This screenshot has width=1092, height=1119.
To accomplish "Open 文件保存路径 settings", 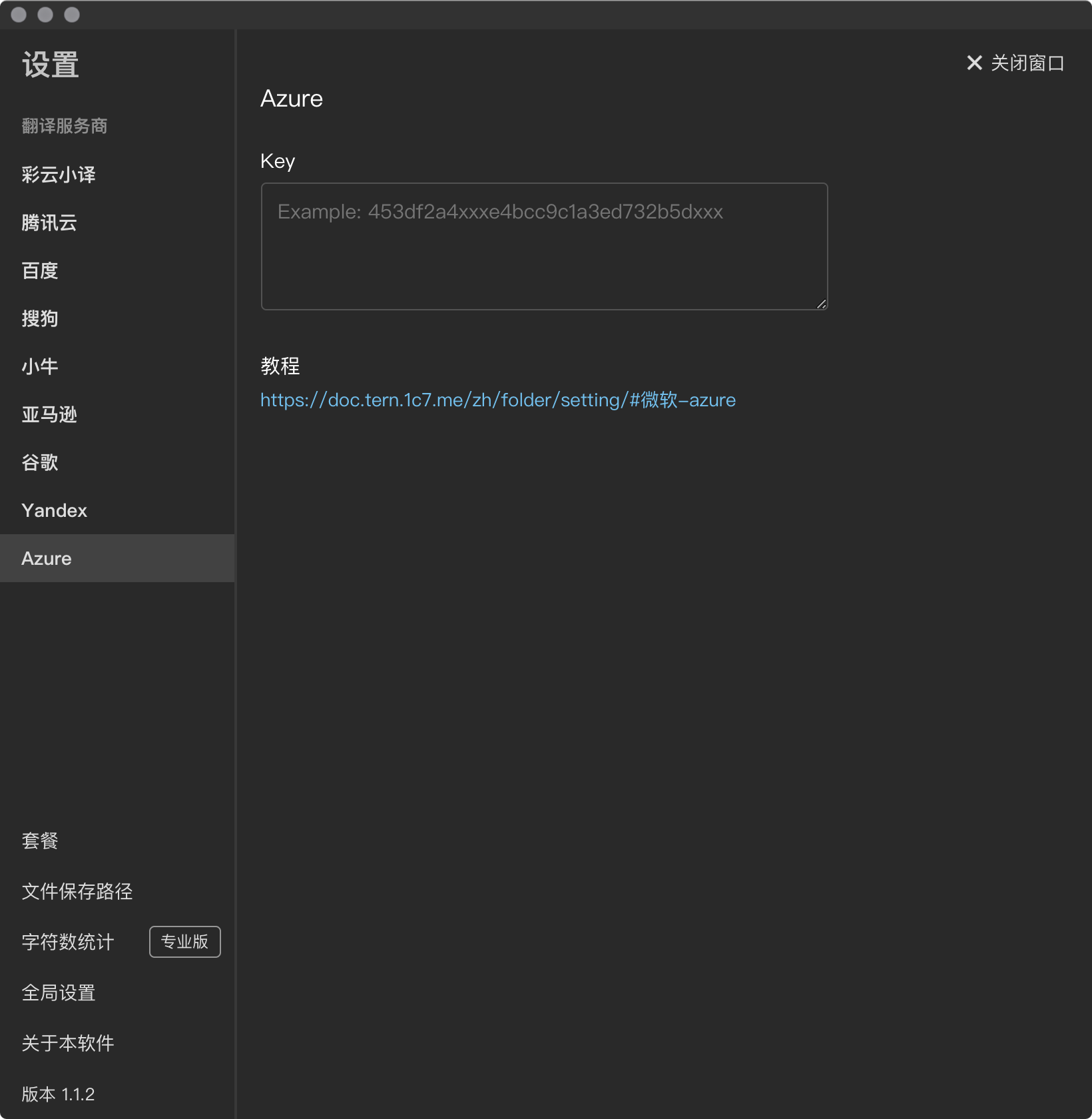I will [77, 892].
